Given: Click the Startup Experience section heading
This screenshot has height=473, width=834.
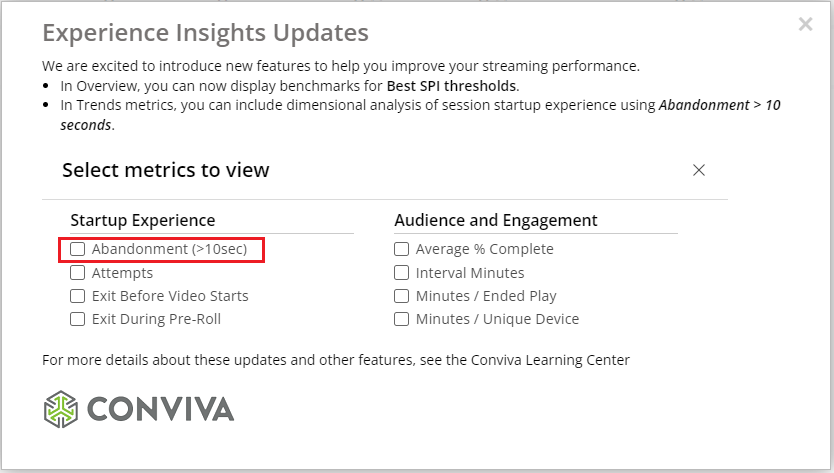Looking at the screenshot, I should tap(142, 220).
